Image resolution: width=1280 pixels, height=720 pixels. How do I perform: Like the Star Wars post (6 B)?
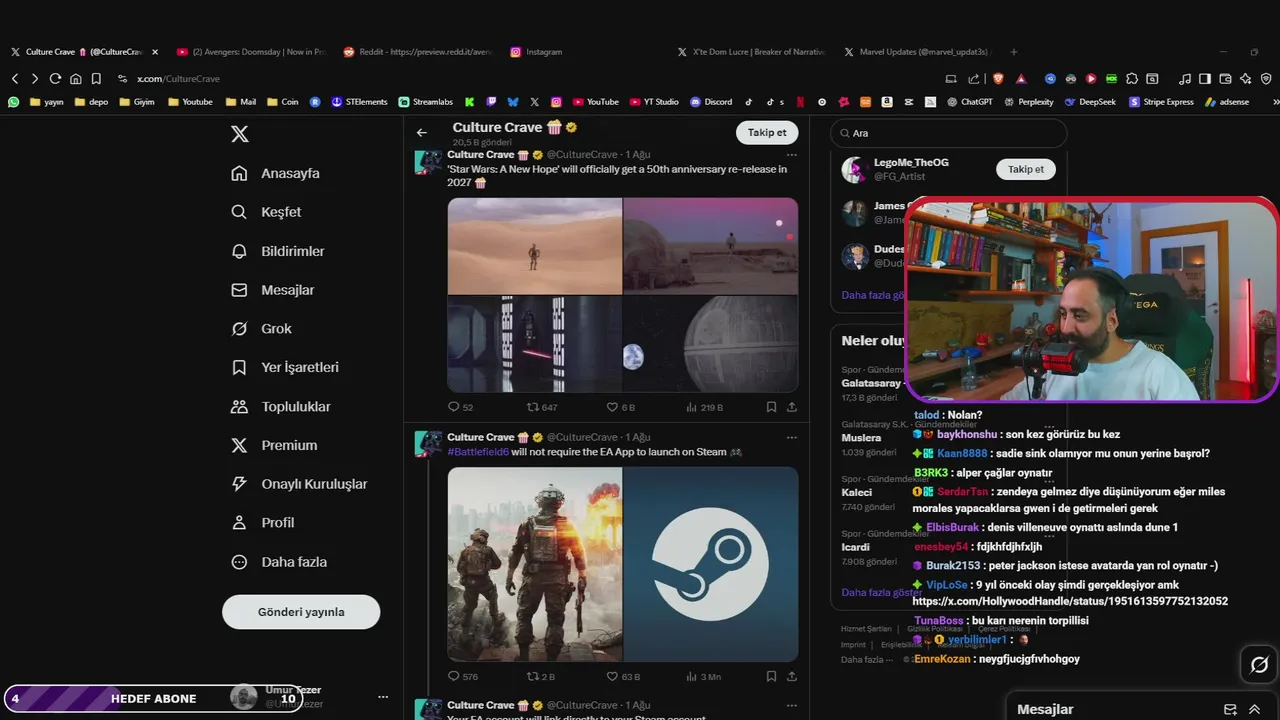pyautogui.click(x=621, y=407)
